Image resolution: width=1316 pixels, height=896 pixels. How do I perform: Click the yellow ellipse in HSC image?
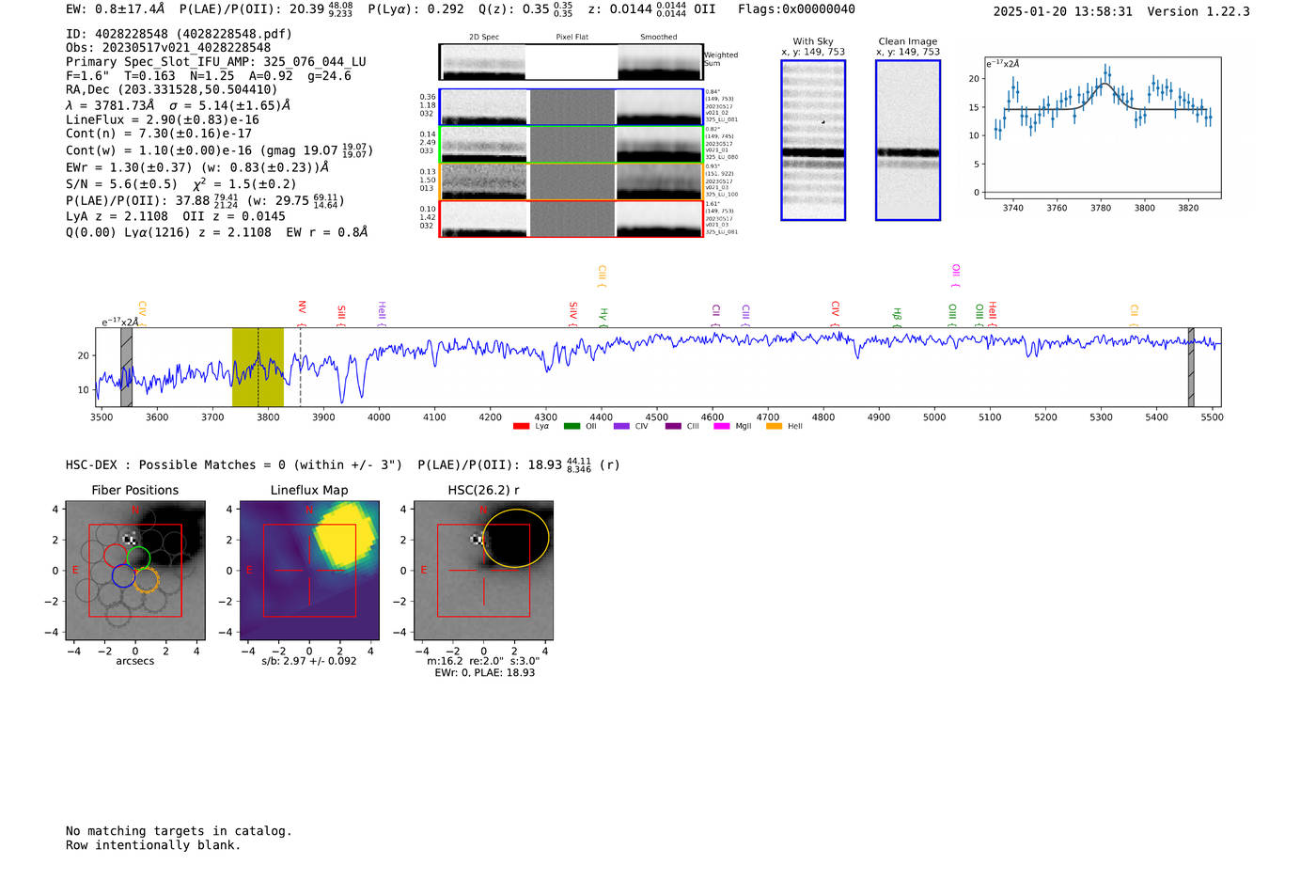click(515, 538)
